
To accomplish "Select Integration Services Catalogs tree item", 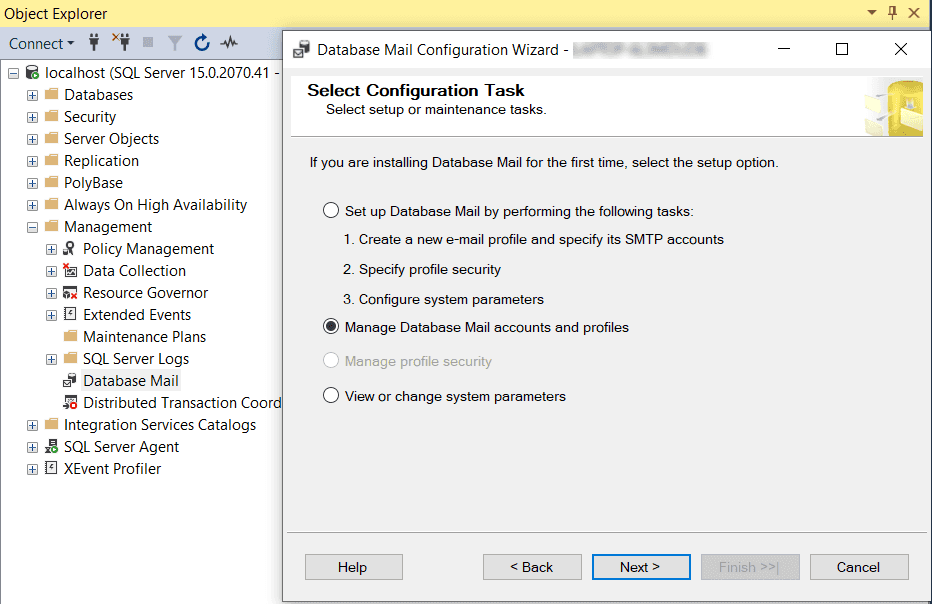I will (x=159, y=425).
